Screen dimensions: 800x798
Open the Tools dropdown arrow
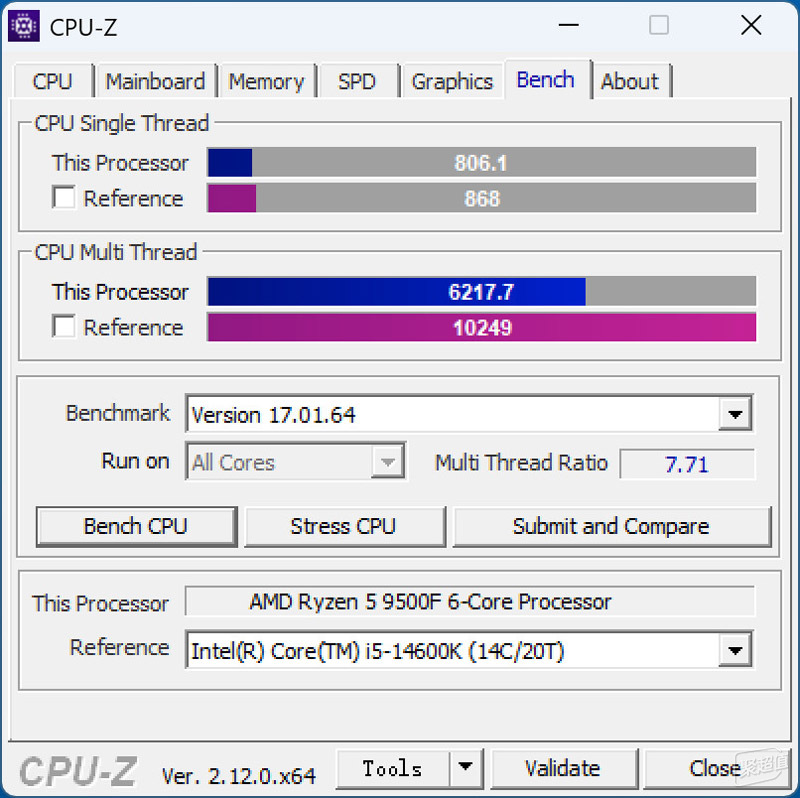pyautogui.click(x=465, y=767)
